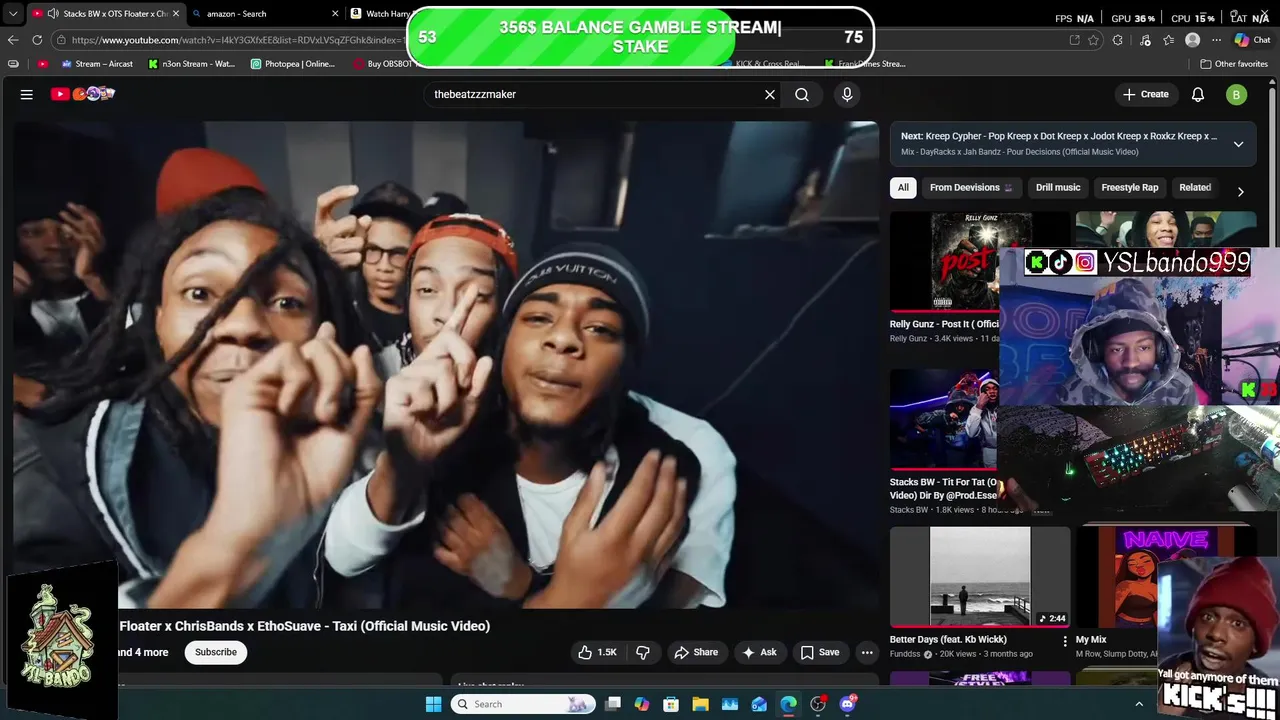Close the amazon - Search tab
This screenshot has width=1280, height=720.
coord(336,14)
